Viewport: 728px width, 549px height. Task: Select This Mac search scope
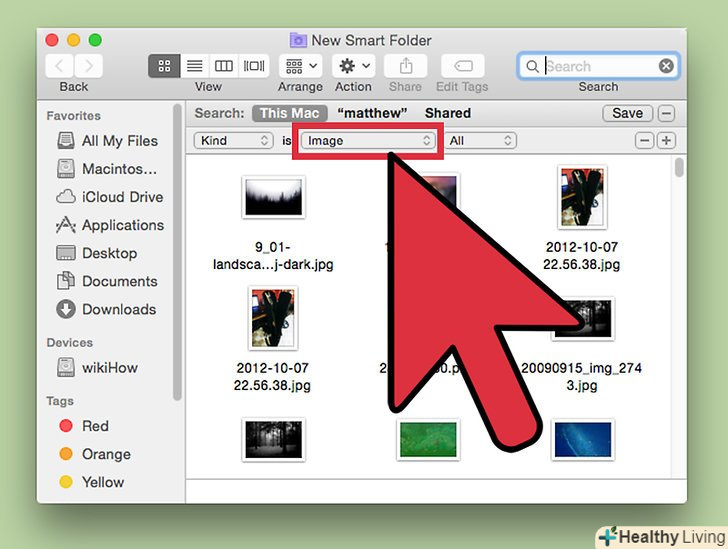pyautogui.click(x=290, y=113)
